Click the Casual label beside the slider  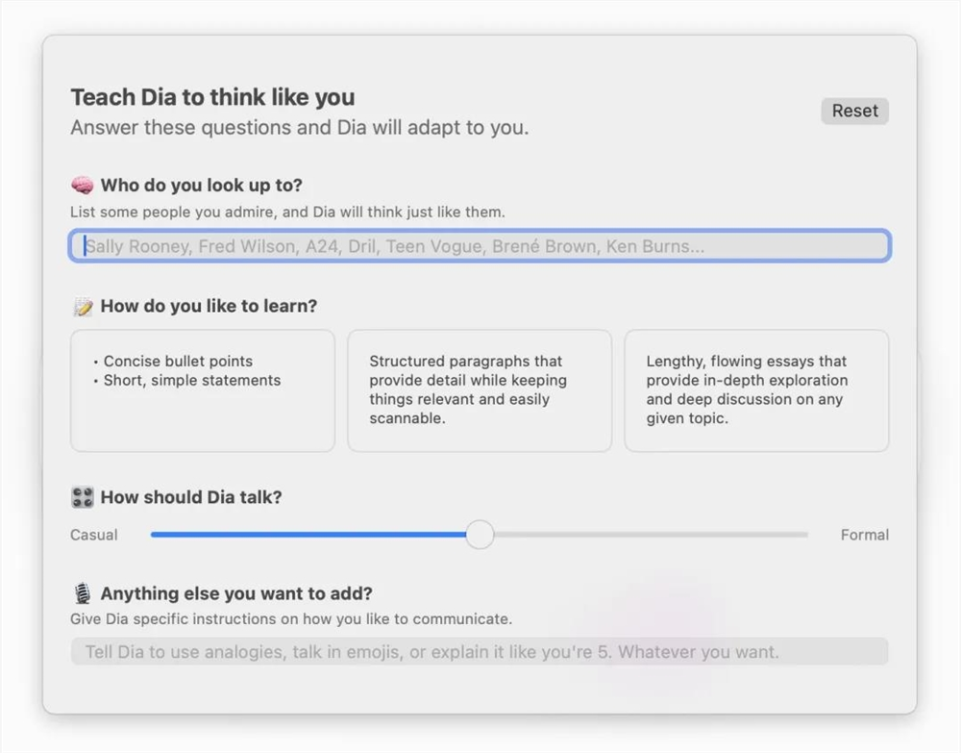[x=94, y=535]
